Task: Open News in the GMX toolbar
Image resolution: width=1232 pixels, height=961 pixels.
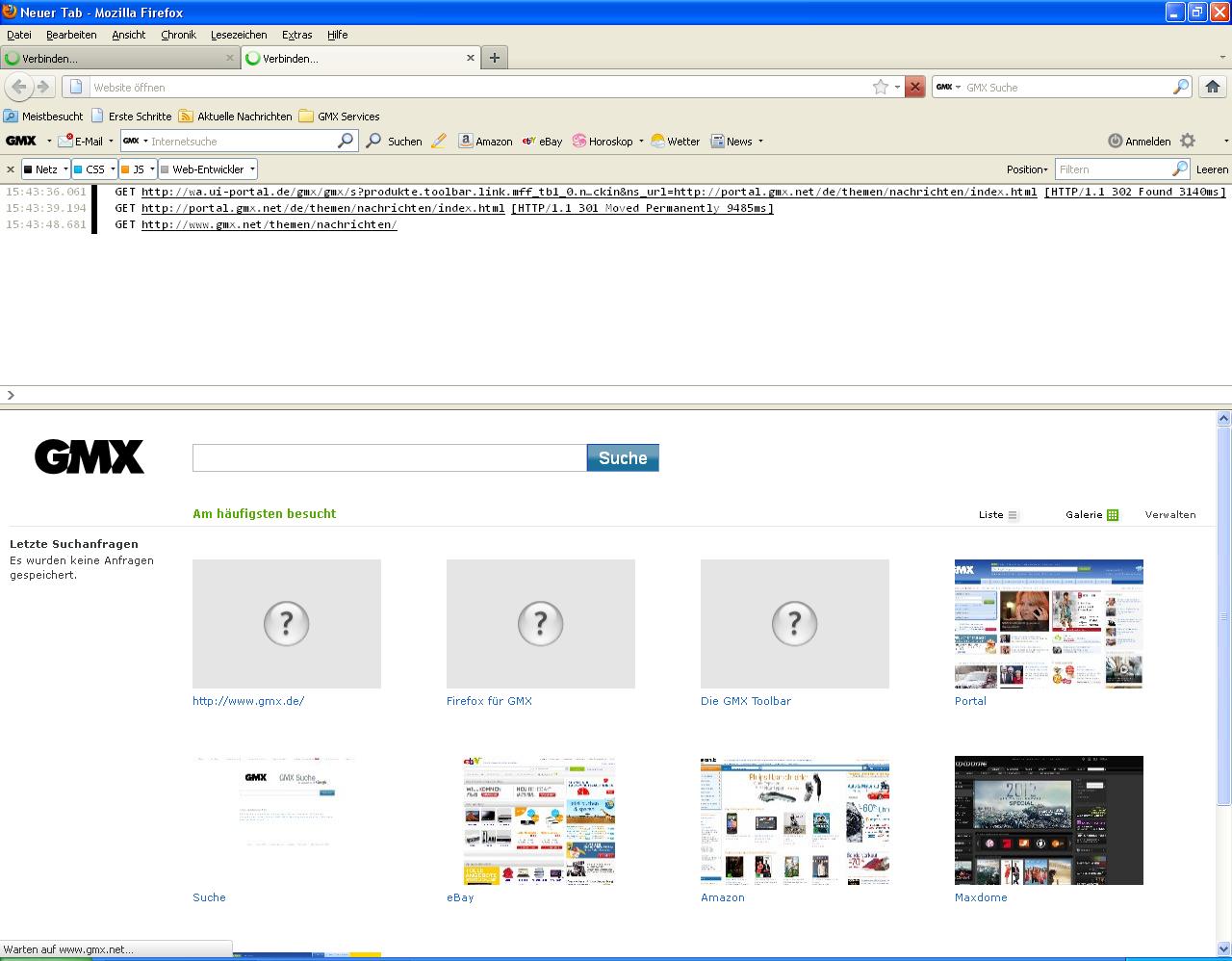Action: point(731,141)
